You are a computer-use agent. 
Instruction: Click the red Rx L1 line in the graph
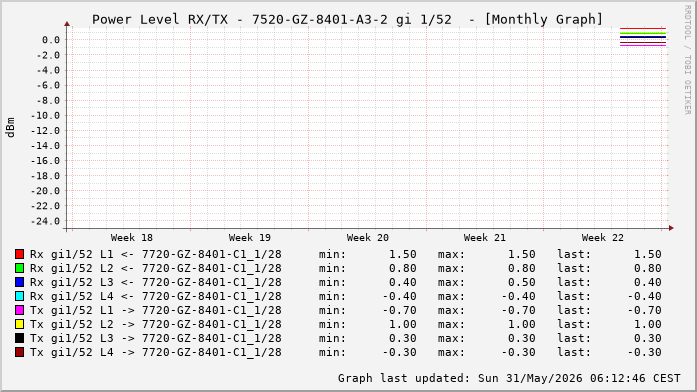click(x=643, y=28)
